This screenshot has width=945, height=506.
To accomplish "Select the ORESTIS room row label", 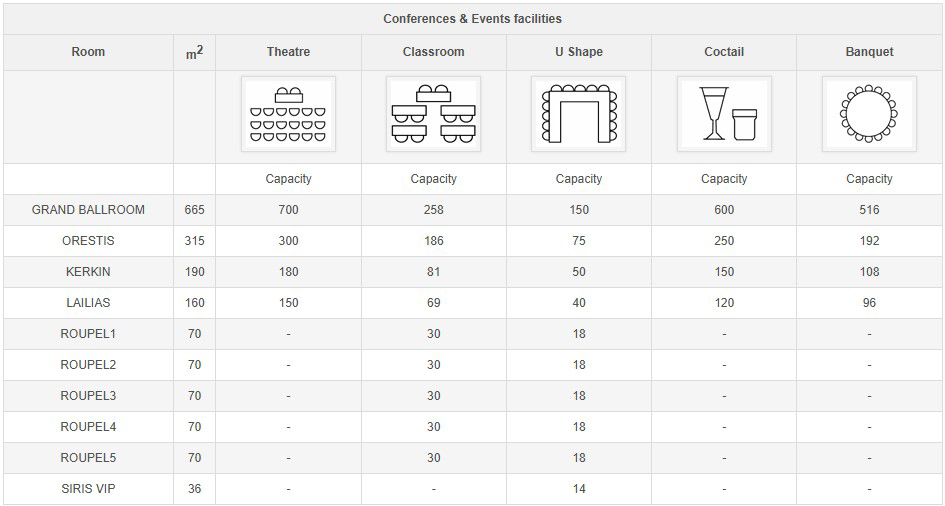I will tap(88, 241).
